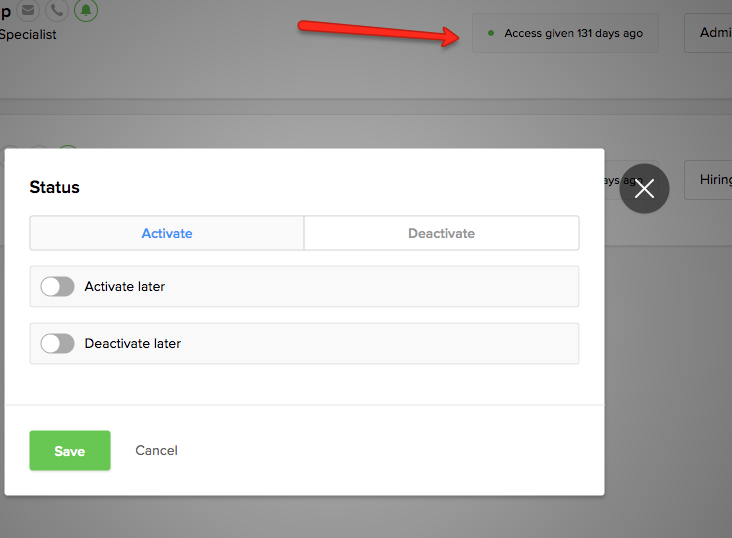
Task: Click the Status dialog heading
Action: pos(54,187)
